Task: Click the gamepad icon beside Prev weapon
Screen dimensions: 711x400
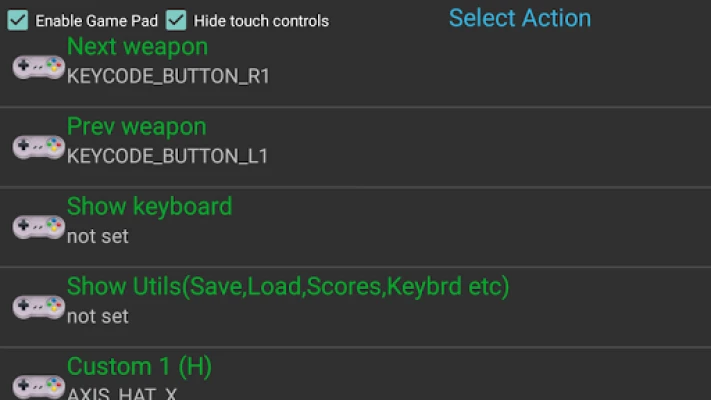Action: pos(39,147)
